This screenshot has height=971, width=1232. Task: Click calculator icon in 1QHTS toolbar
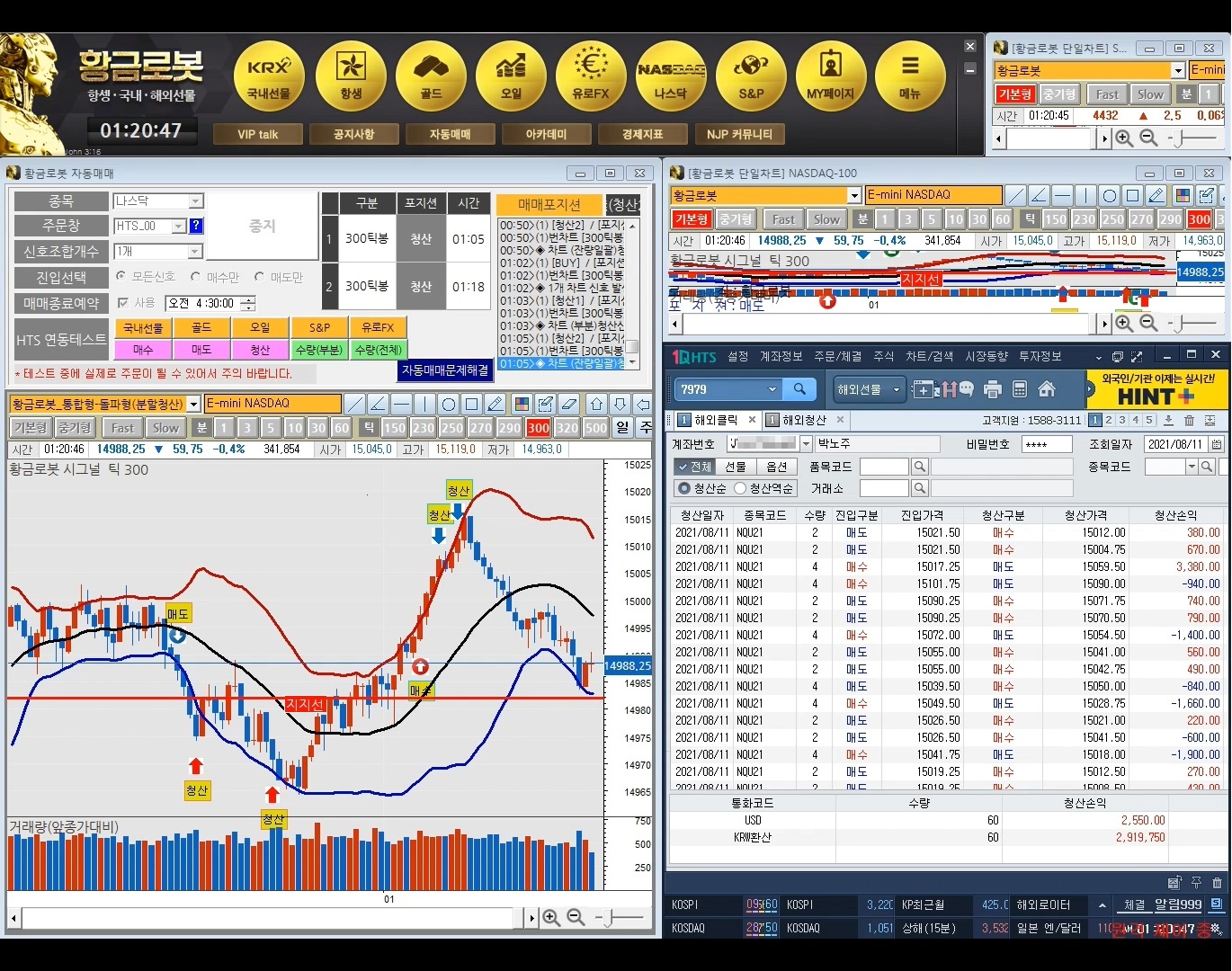(1020, 389)
